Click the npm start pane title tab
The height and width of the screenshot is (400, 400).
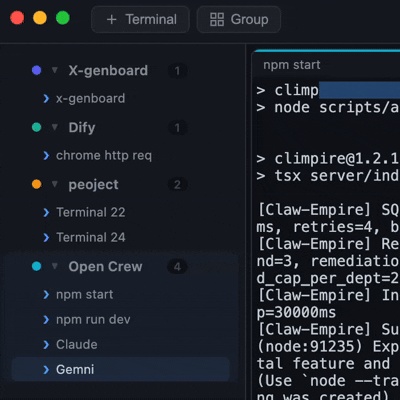pyautogui.click(x=292, y=65)
